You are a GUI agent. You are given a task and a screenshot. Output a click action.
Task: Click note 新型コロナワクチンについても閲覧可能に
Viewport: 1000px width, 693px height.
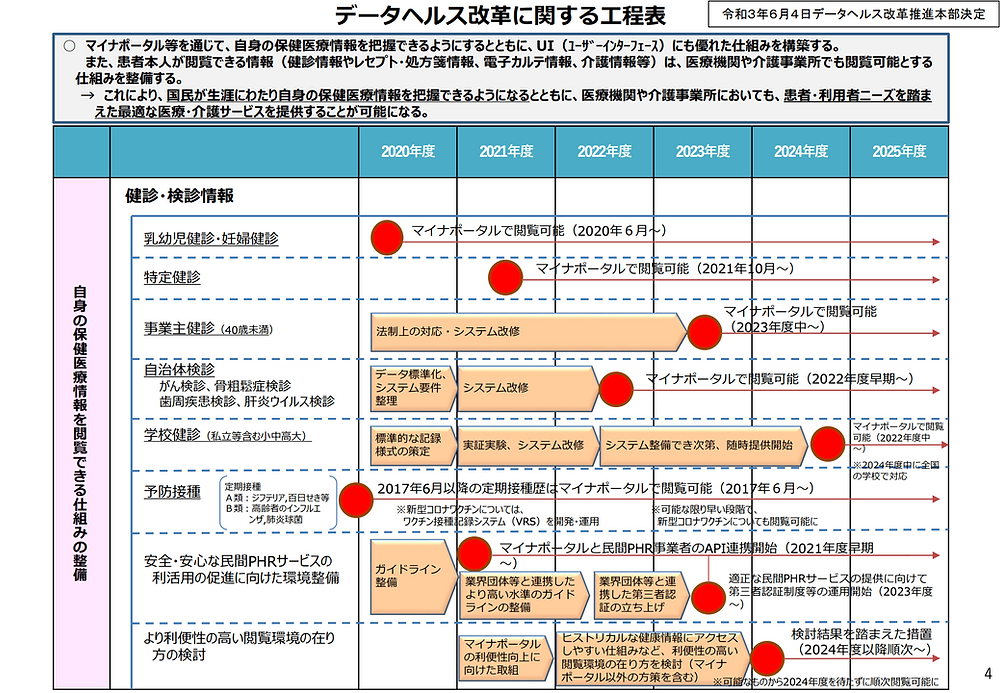point(737,522)
